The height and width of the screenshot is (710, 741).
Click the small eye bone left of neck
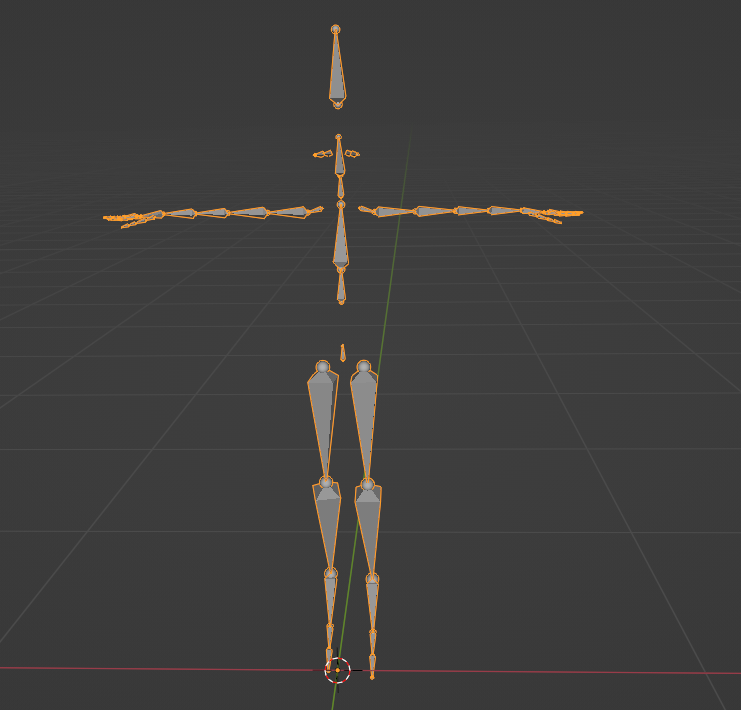pos(322,154)
